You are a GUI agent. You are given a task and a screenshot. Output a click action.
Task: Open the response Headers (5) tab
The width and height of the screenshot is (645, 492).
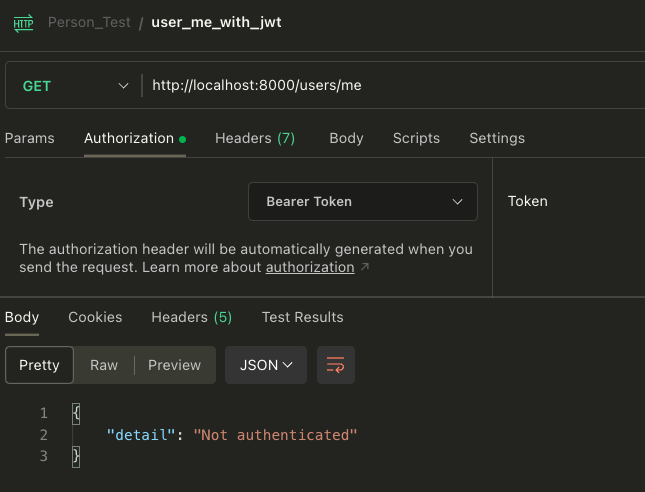[191, 317]
